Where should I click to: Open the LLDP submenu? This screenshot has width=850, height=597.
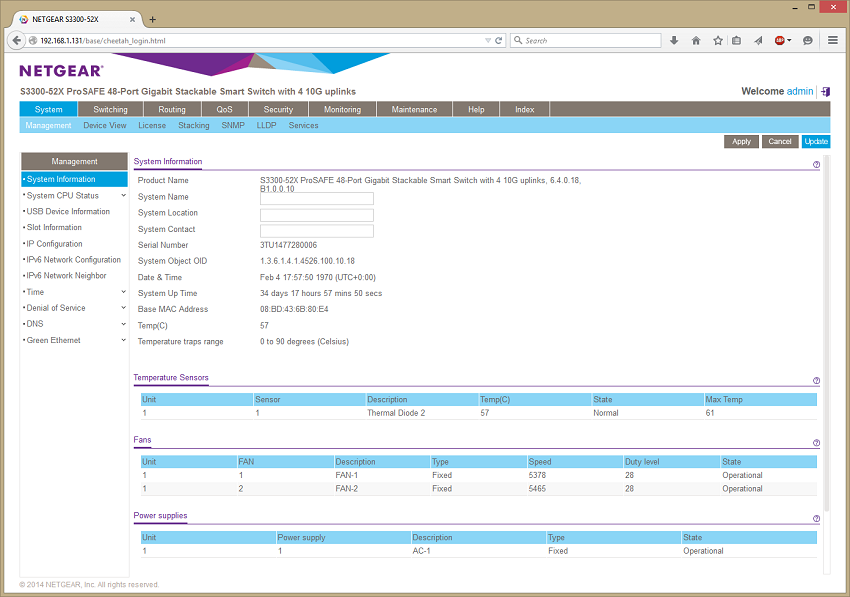pyautogui.click(x=267, y=125)
